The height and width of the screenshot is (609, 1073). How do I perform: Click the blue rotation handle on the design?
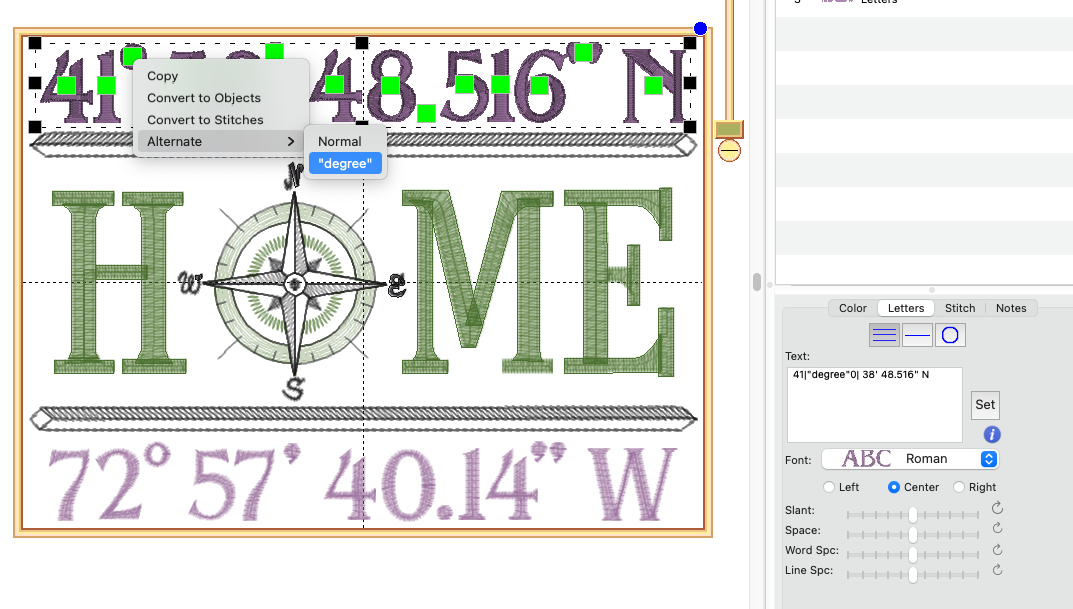click(x=700, y=29)
